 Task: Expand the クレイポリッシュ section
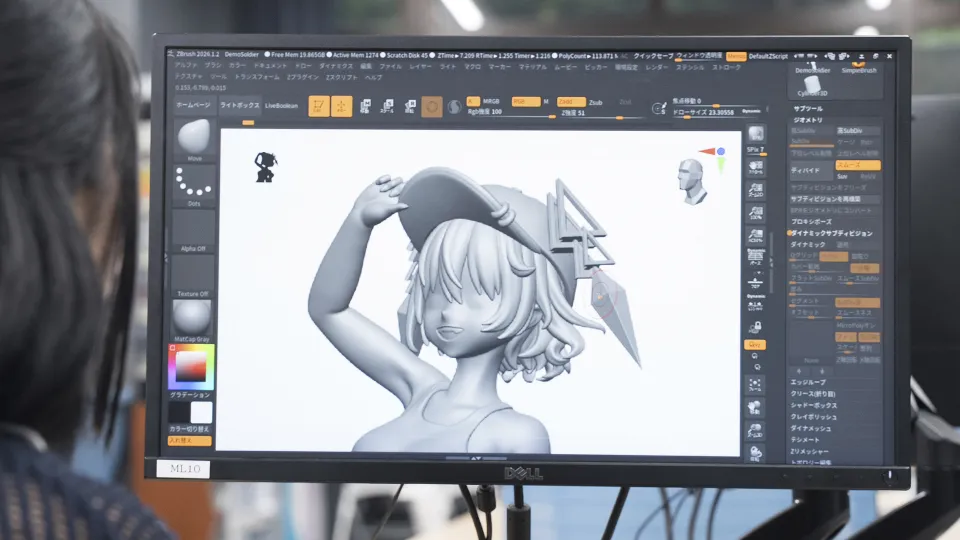[813, 417]
